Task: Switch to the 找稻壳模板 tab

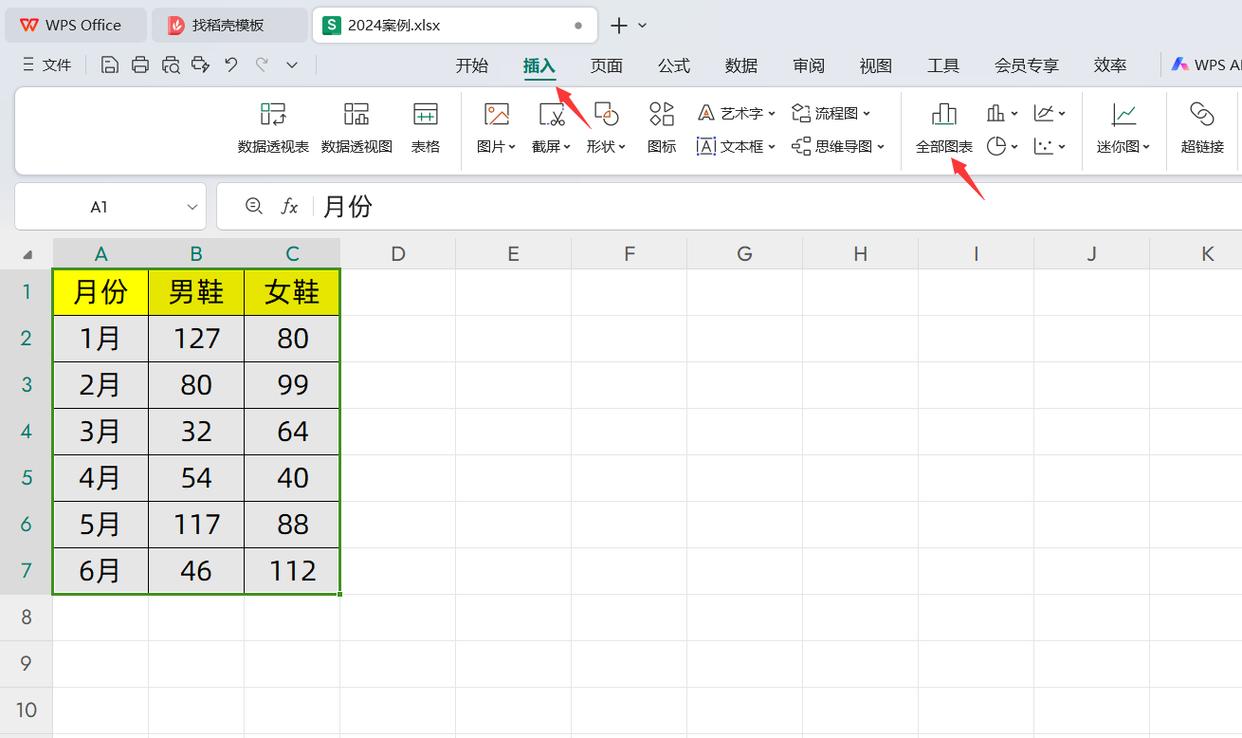Action: tap(229, 25)
